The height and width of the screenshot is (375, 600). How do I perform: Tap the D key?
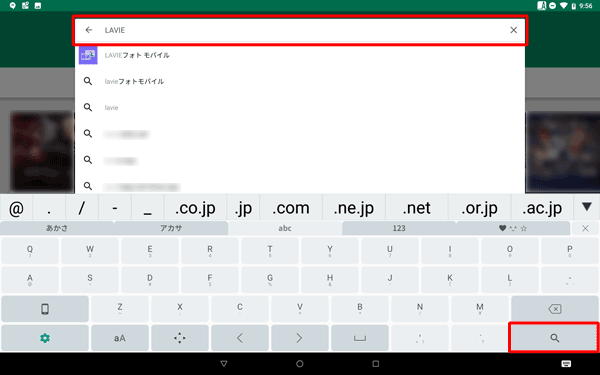tap(150, 280)
